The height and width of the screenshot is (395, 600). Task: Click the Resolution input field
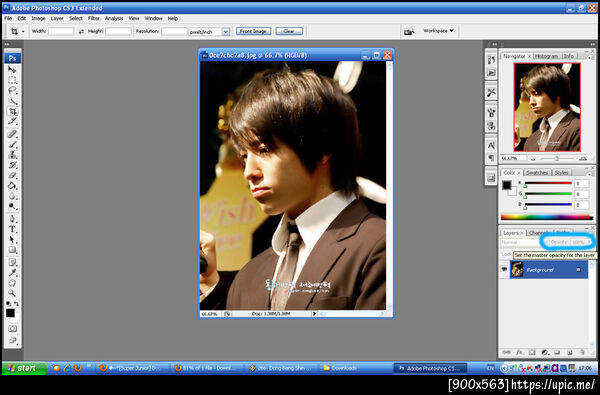coord(174,31)
